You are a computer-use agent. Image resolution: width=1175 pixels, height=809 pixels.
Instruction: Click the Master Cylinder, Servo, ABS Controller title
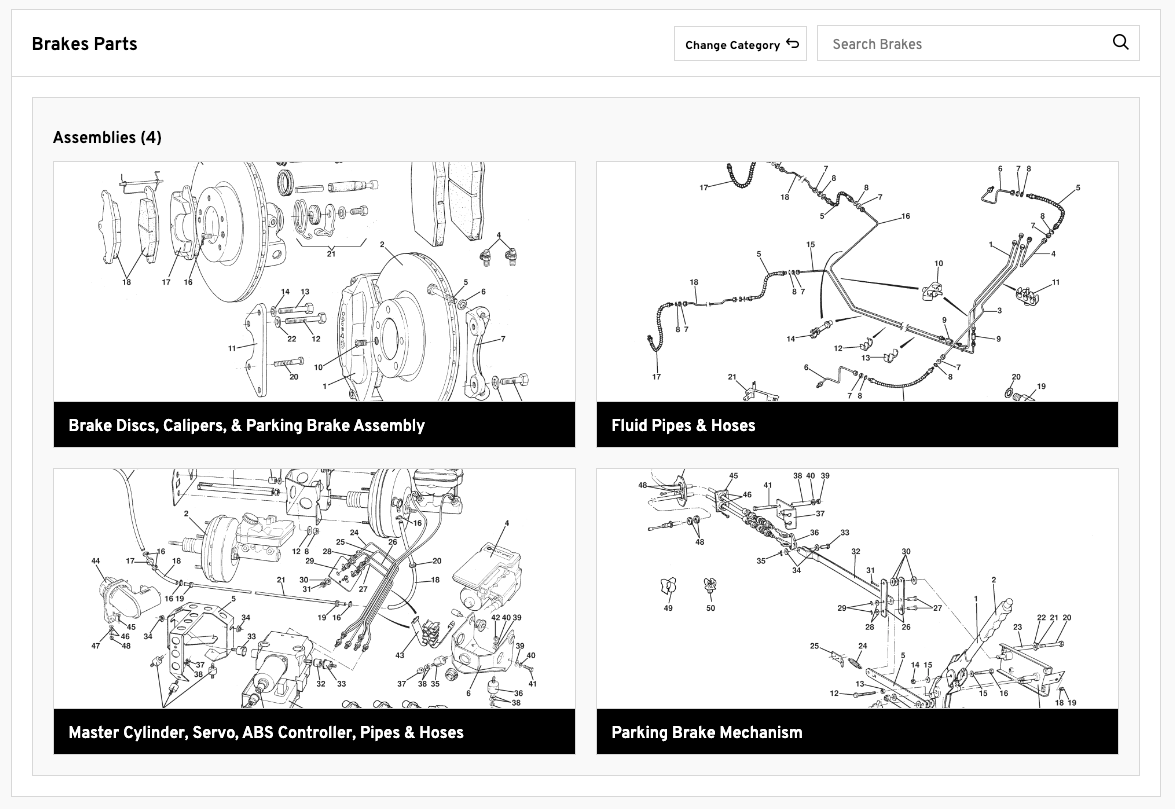(x=266, y=732)
